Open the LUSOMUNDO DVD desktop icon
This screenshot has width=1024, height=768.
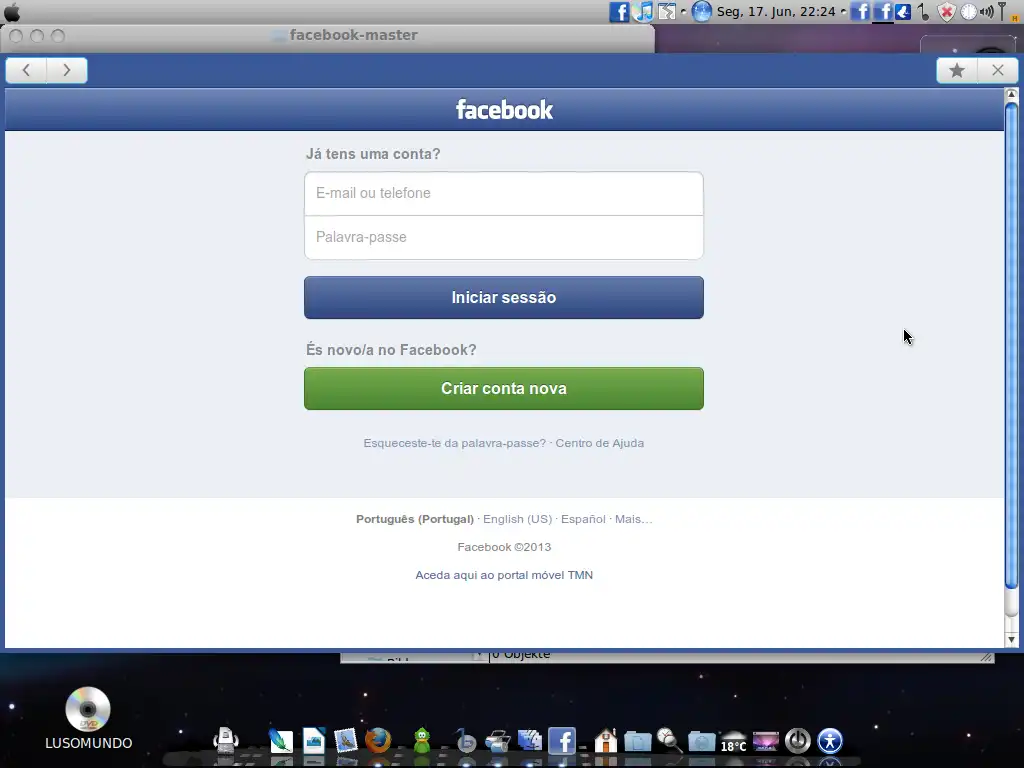(x=88, y=718)
